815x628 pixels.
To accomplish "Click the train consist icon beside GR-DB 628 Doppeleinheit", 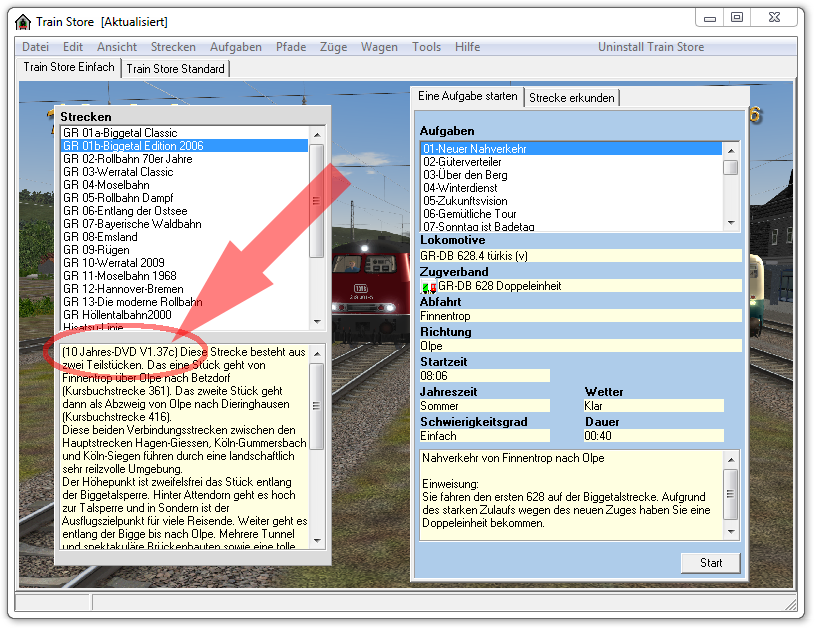I will 429,286.
